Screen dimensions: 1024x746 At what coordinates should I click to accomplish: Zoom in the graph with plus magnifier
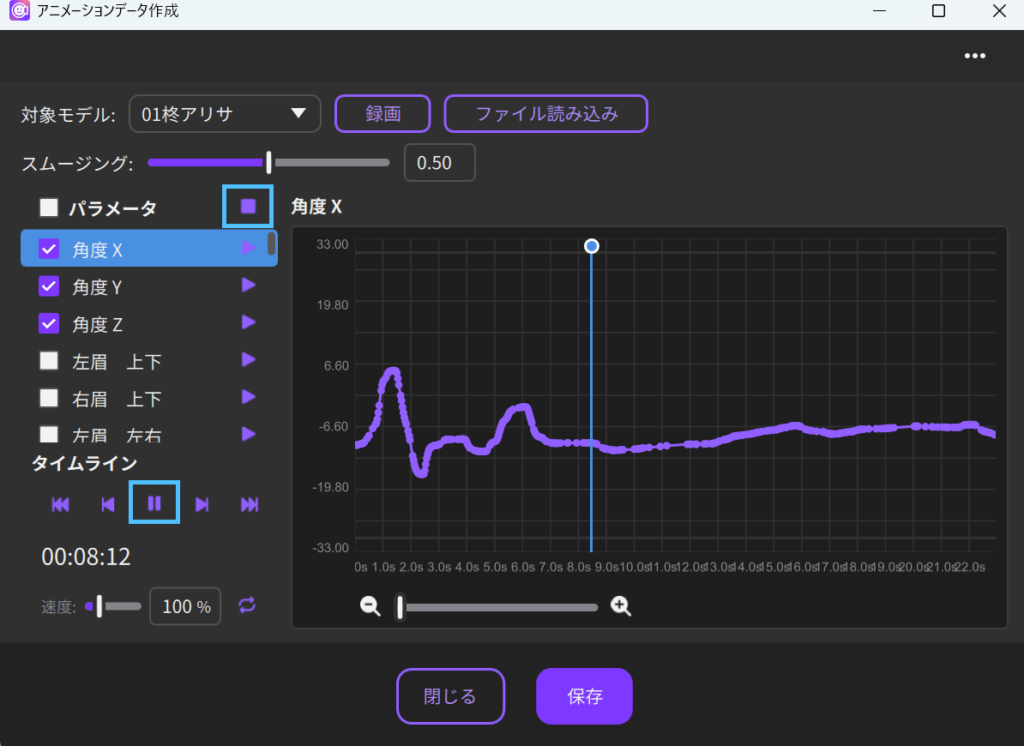[x=621, y=606]
